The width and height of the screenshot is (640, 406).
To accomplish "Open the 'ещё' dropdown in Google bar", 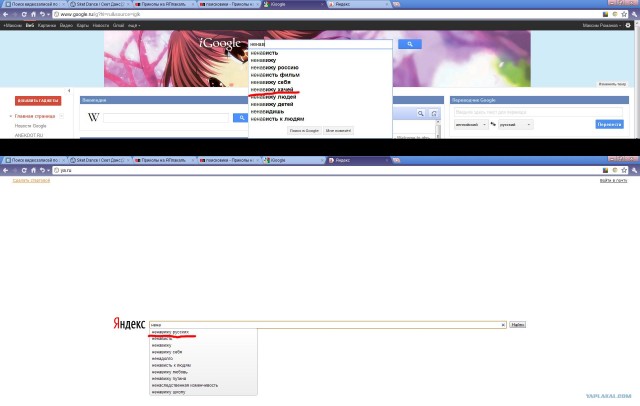I will 134,25.
